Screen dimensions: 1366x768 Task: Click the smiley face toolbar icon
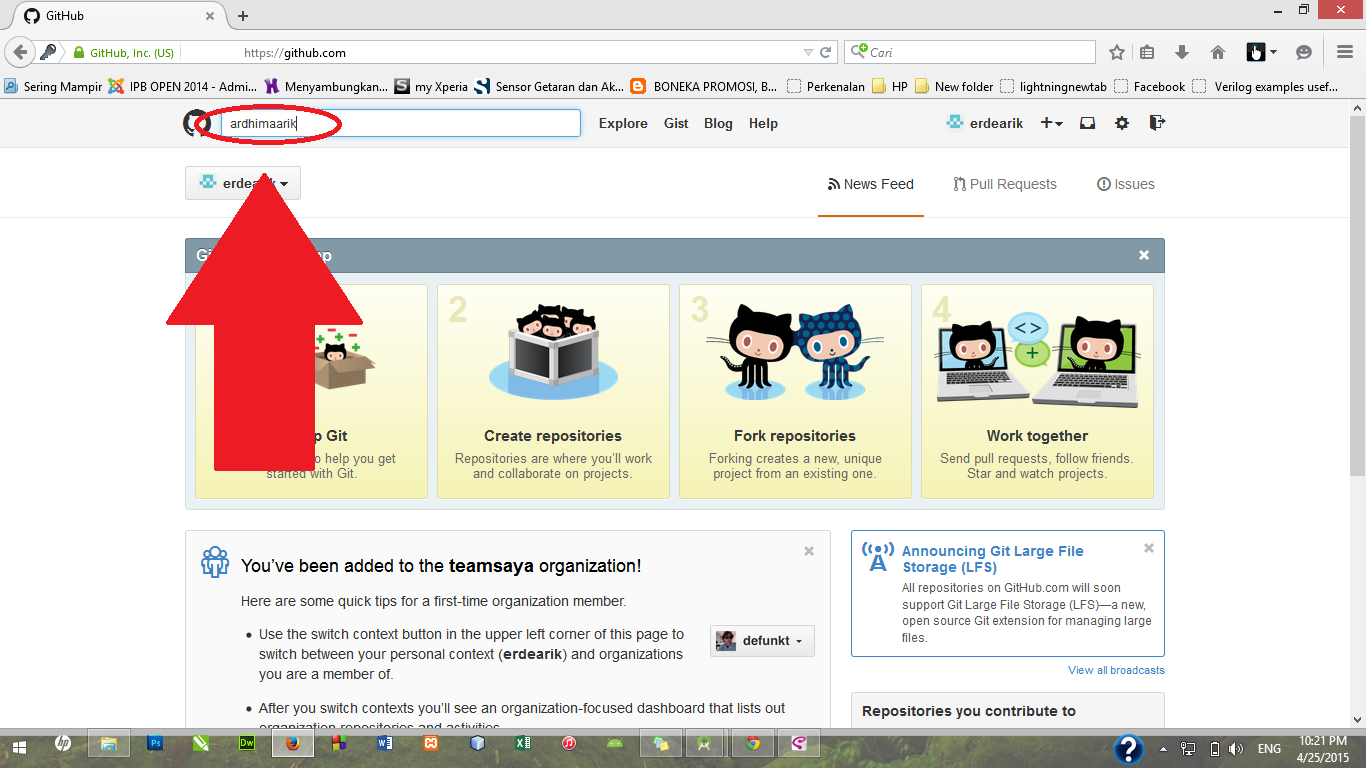(1304, 52)
